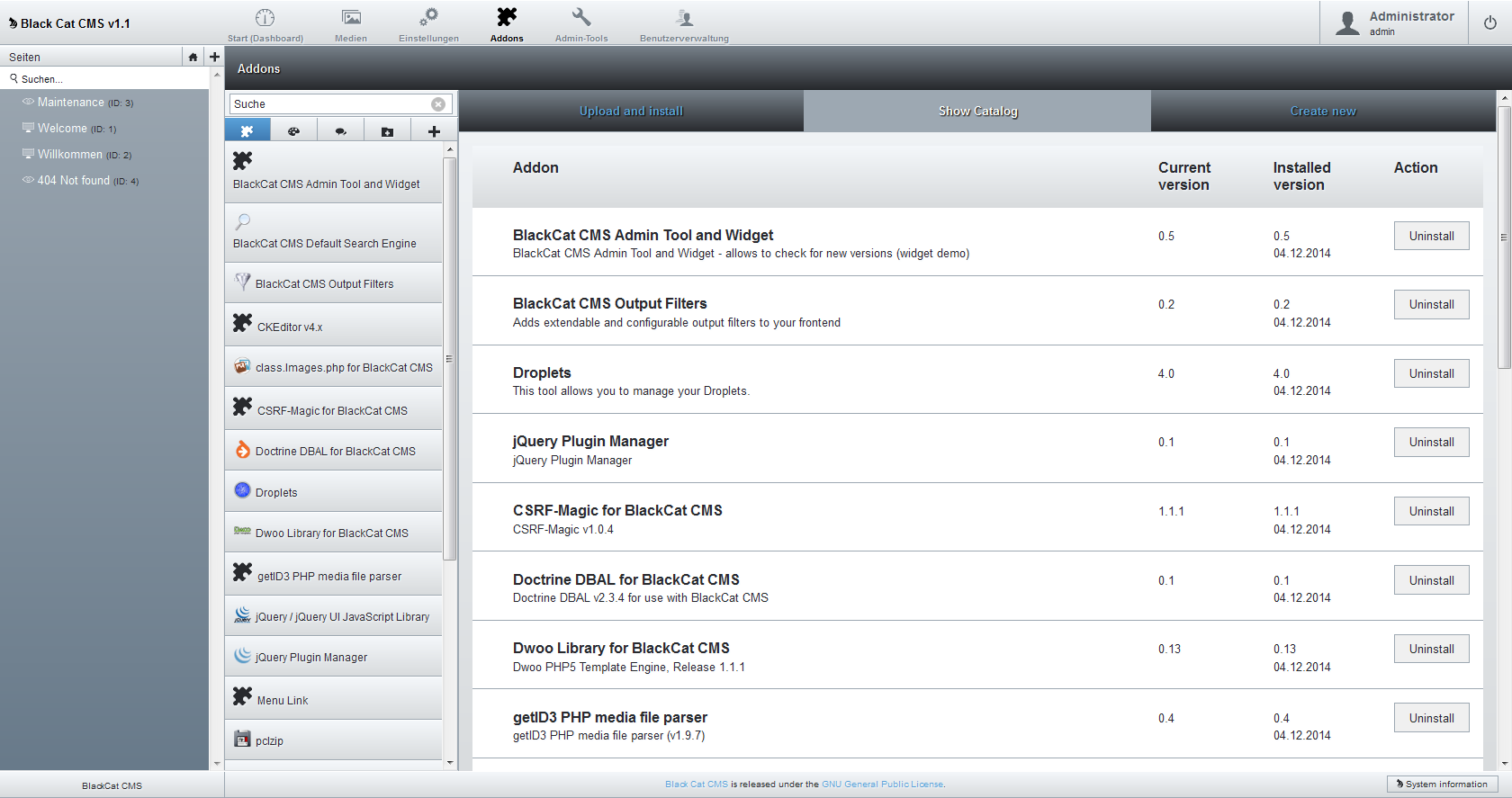Filter addon list by languages speech-bubble icon
The width and height of the screenshot is (1512, 798).
pos(340,131)
